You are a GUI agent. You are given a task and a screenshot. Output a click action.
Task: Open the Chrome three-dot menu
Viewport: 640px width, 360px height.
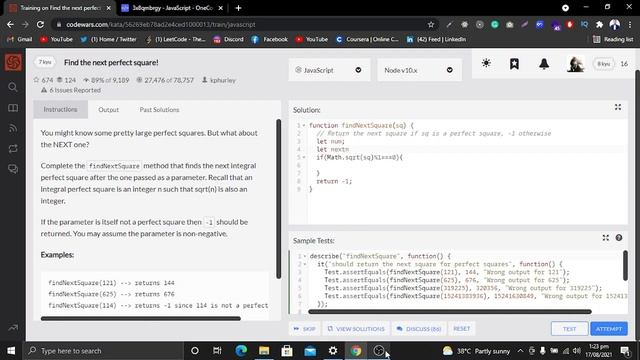pyautogui.click(x=630, y=24)
